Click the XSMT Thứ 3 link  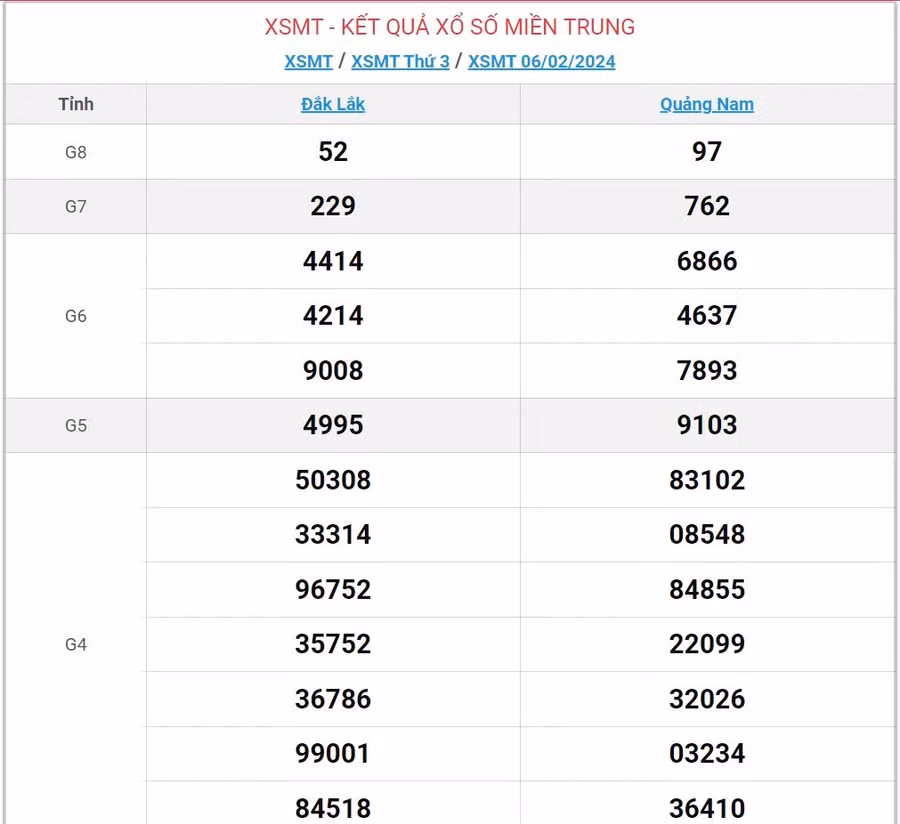pyautogui.click(x=400, y=61)
